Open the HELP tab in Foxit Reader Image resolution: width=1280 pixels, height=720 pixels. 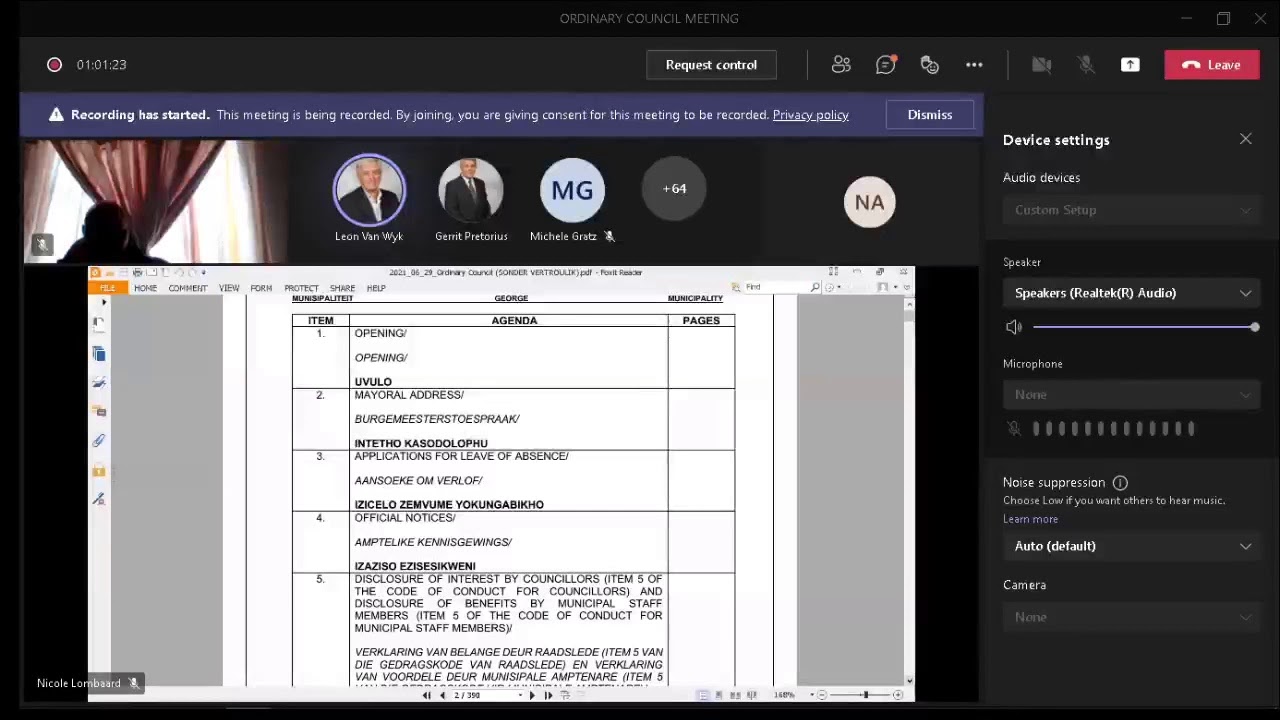376,288
